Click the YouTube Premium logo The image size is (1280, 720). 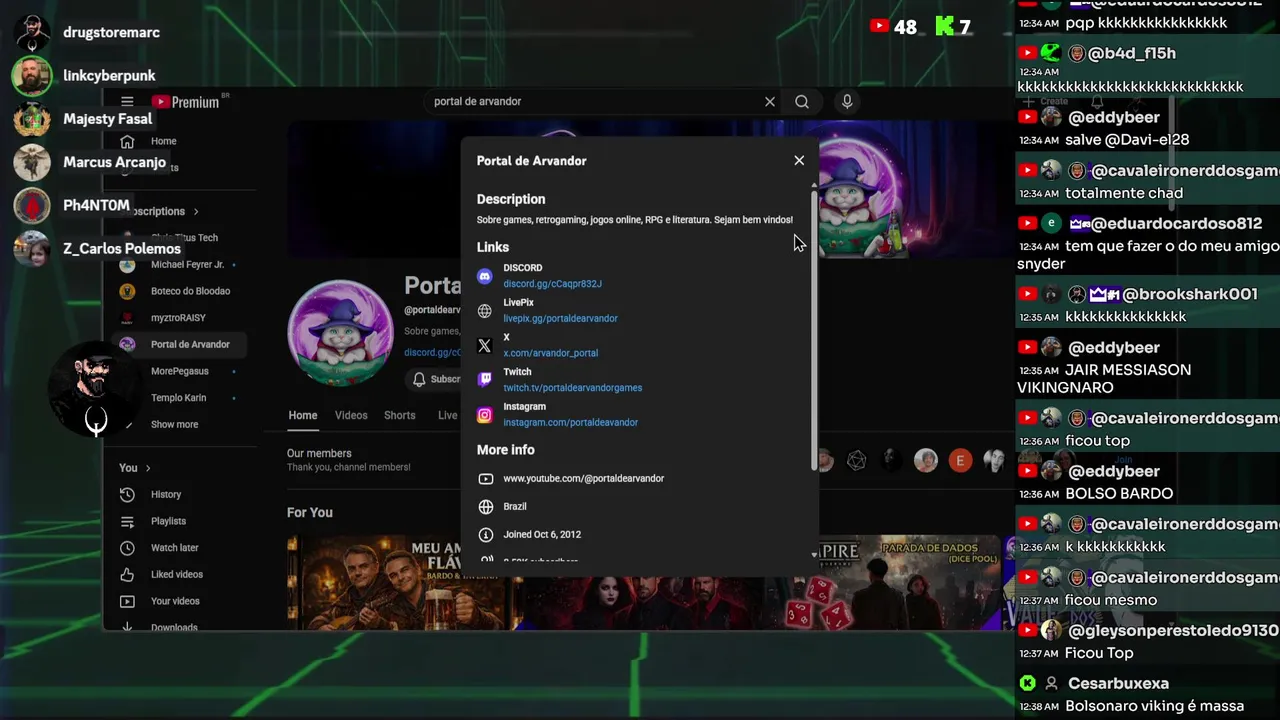[x=186, y=102]
